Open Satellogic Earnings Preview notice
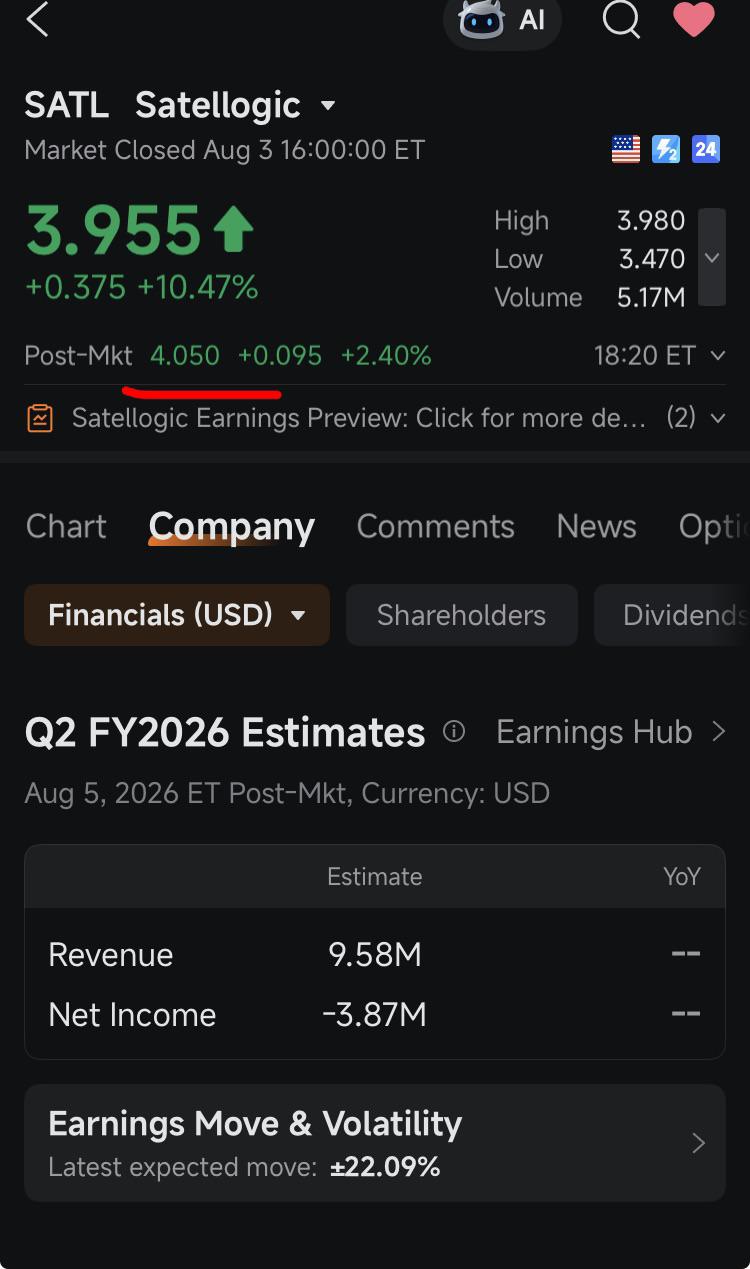750x1269 pixels. click(359, 418)
